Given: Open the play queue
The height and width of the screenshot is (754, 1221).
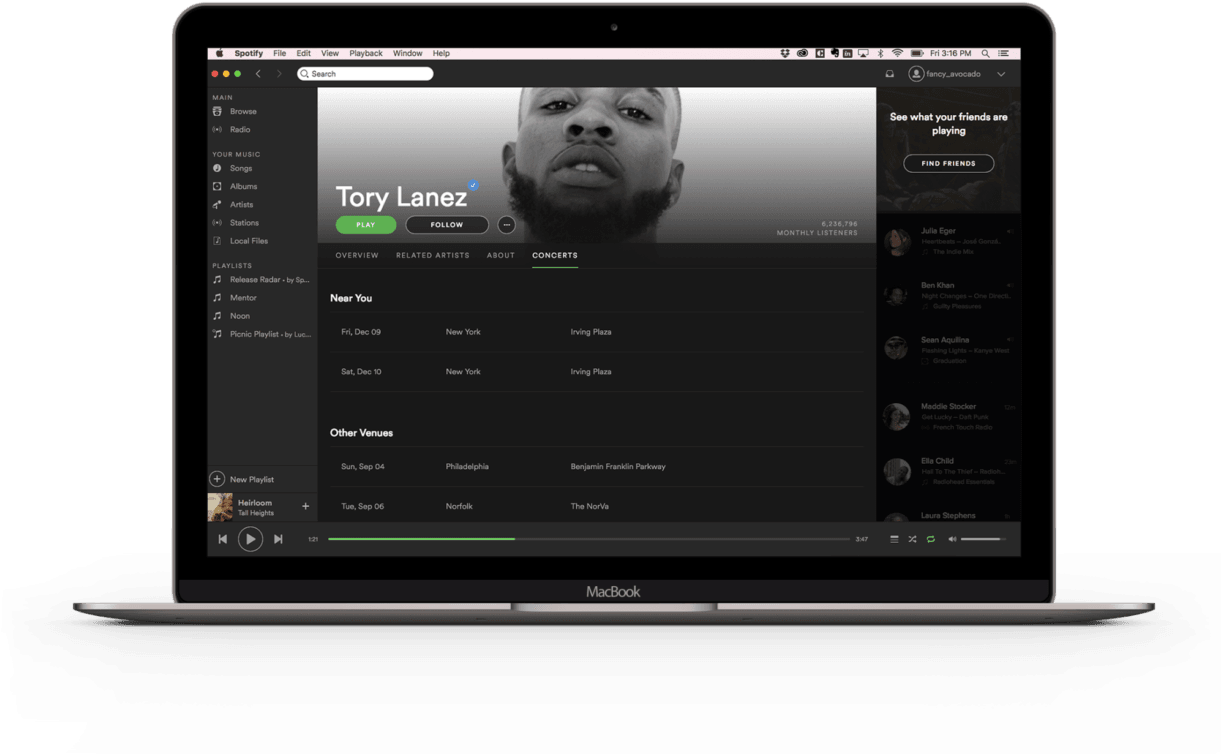Looking at the screenshot, I should (x=894, y=539).
